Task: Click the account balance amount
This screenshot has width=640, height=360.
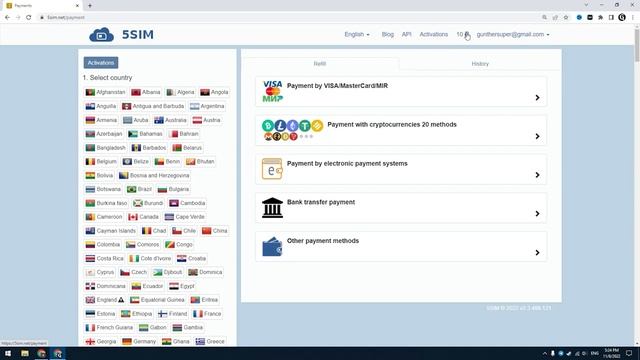Action: click(463, 35)
